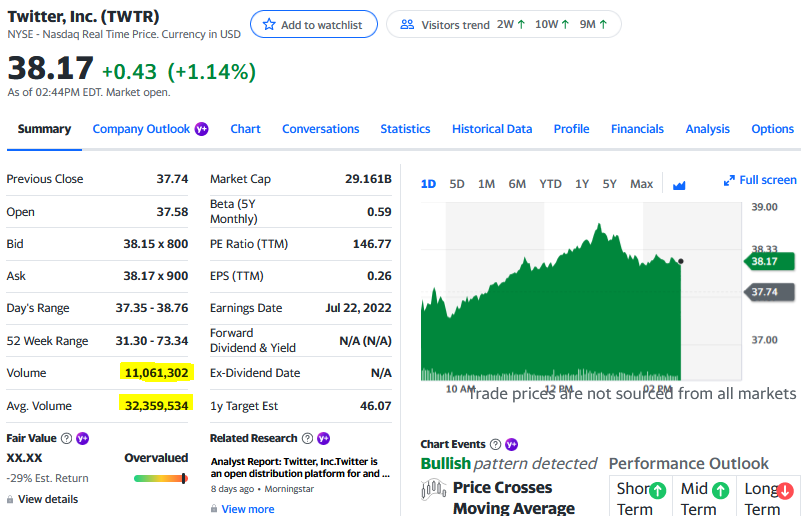Select the 5D chart range
Image resolution: width=801 pixels, height=516 pixels.
coord(457,184)
